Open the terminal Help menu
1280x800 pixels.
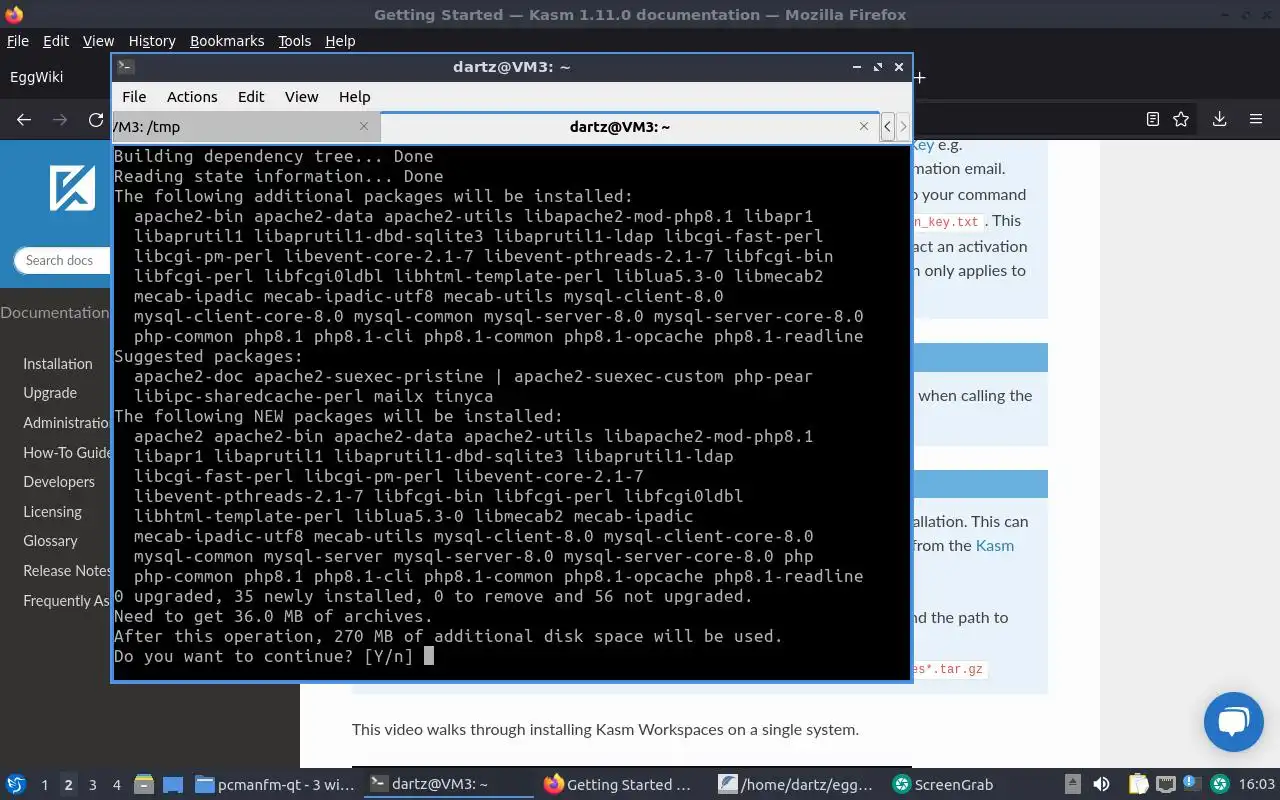[x=355, y=97]
